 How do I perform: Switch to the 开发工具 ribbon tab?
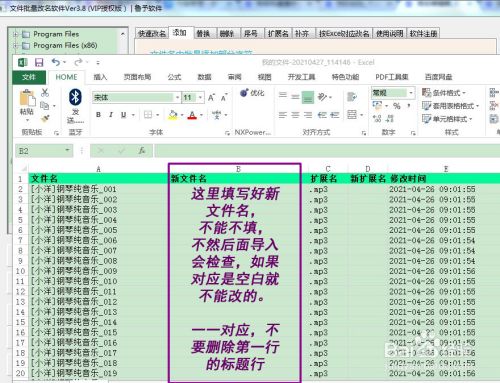(x=301, y=77)
